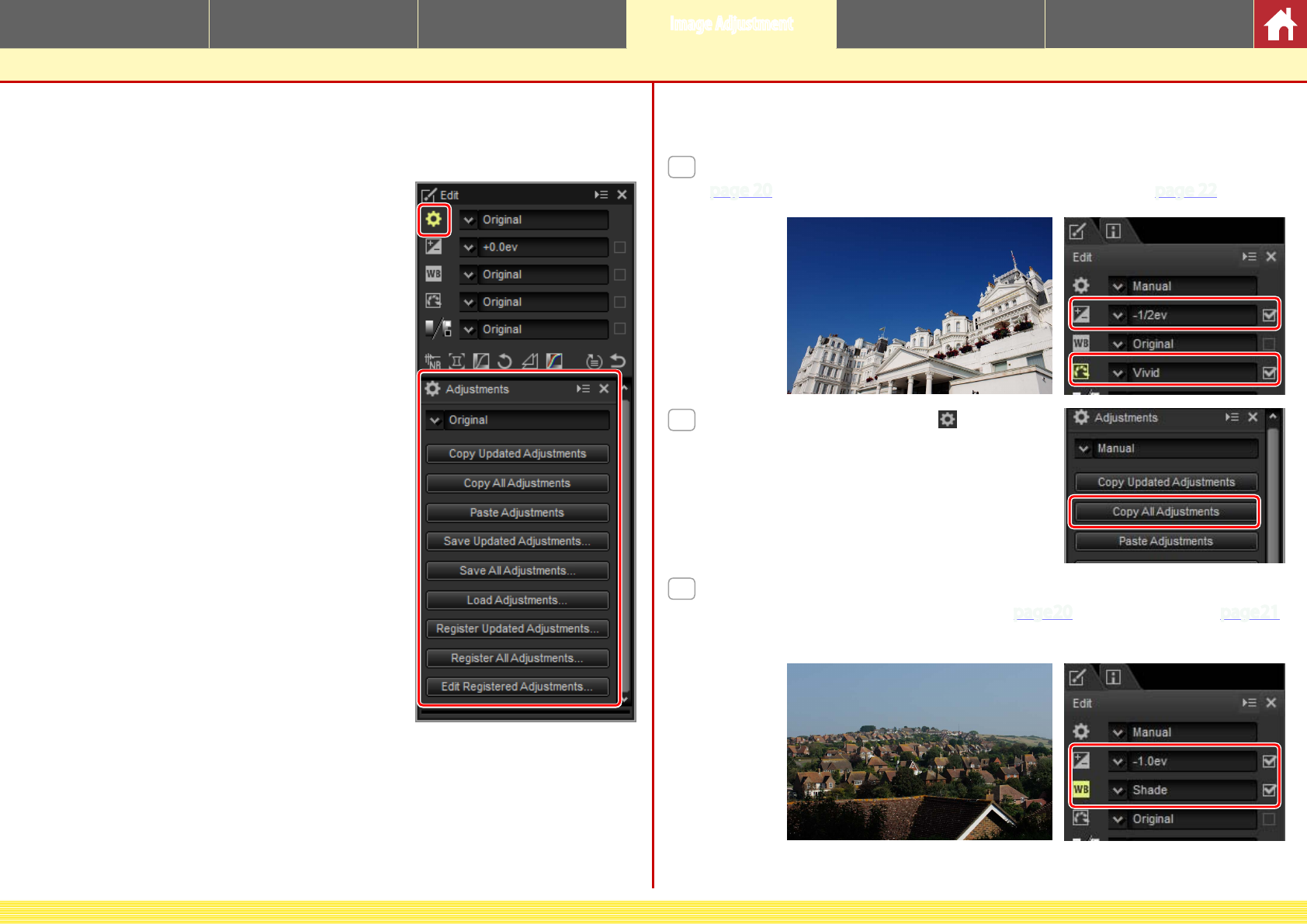The width and height of the screenshot is (1307, 924).
Task: Open the -1.0ev exposure dropdown
Action: pos(1183,761)
